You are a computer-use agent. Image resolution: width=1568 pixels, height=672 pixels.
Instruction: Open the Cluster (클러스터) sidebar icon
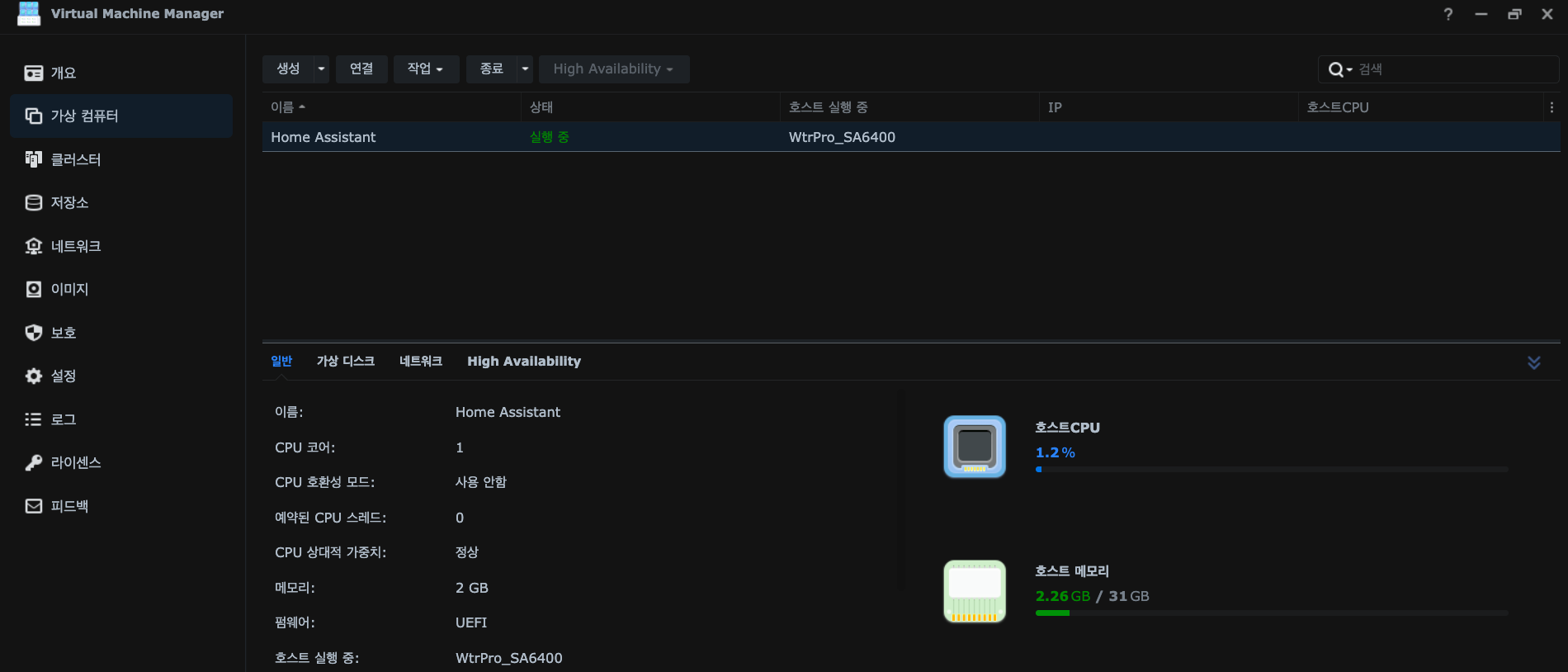point(33,159)
